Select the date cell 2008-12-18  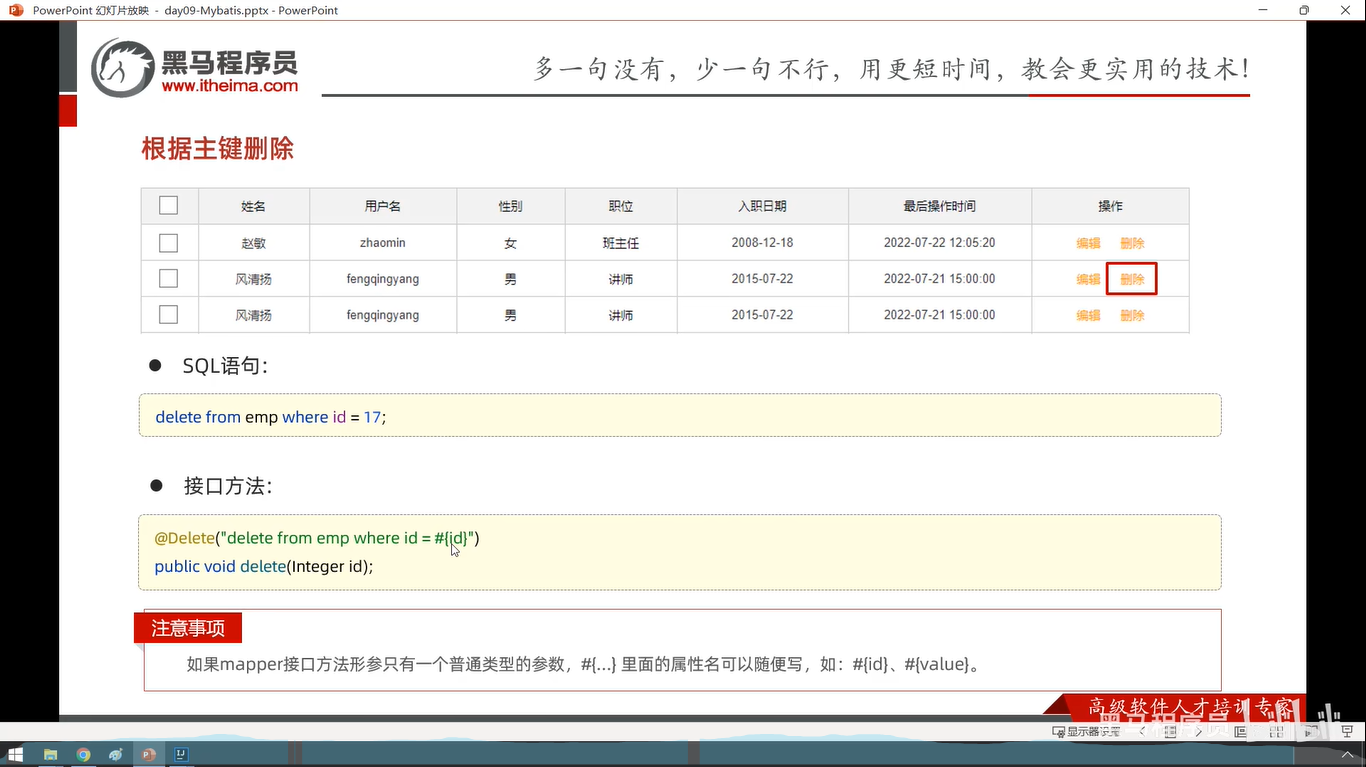pos(762,243)
